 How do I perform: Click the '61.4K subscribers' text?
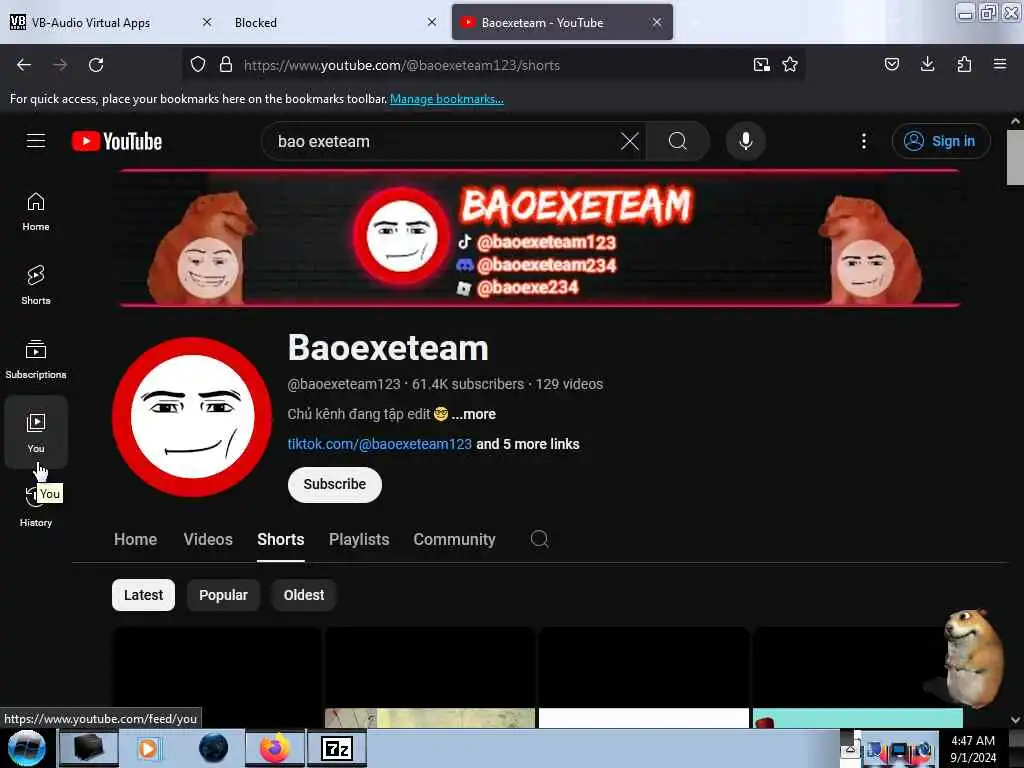coord(468,384)
